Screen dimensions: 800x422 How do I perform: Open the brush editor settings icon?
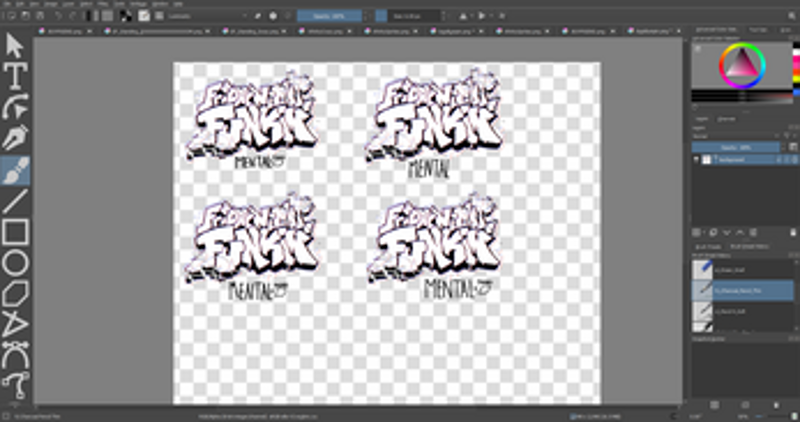point(144,16)
